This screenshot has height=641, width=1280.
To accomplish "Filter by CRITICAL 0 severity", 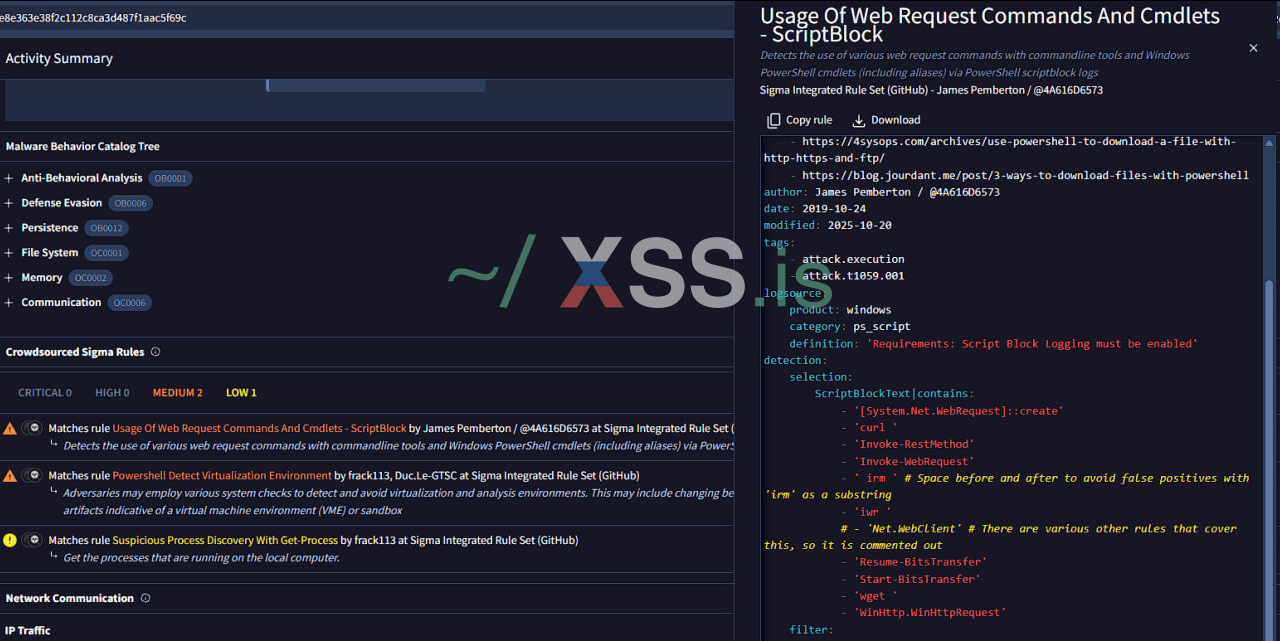I will 45,393.
